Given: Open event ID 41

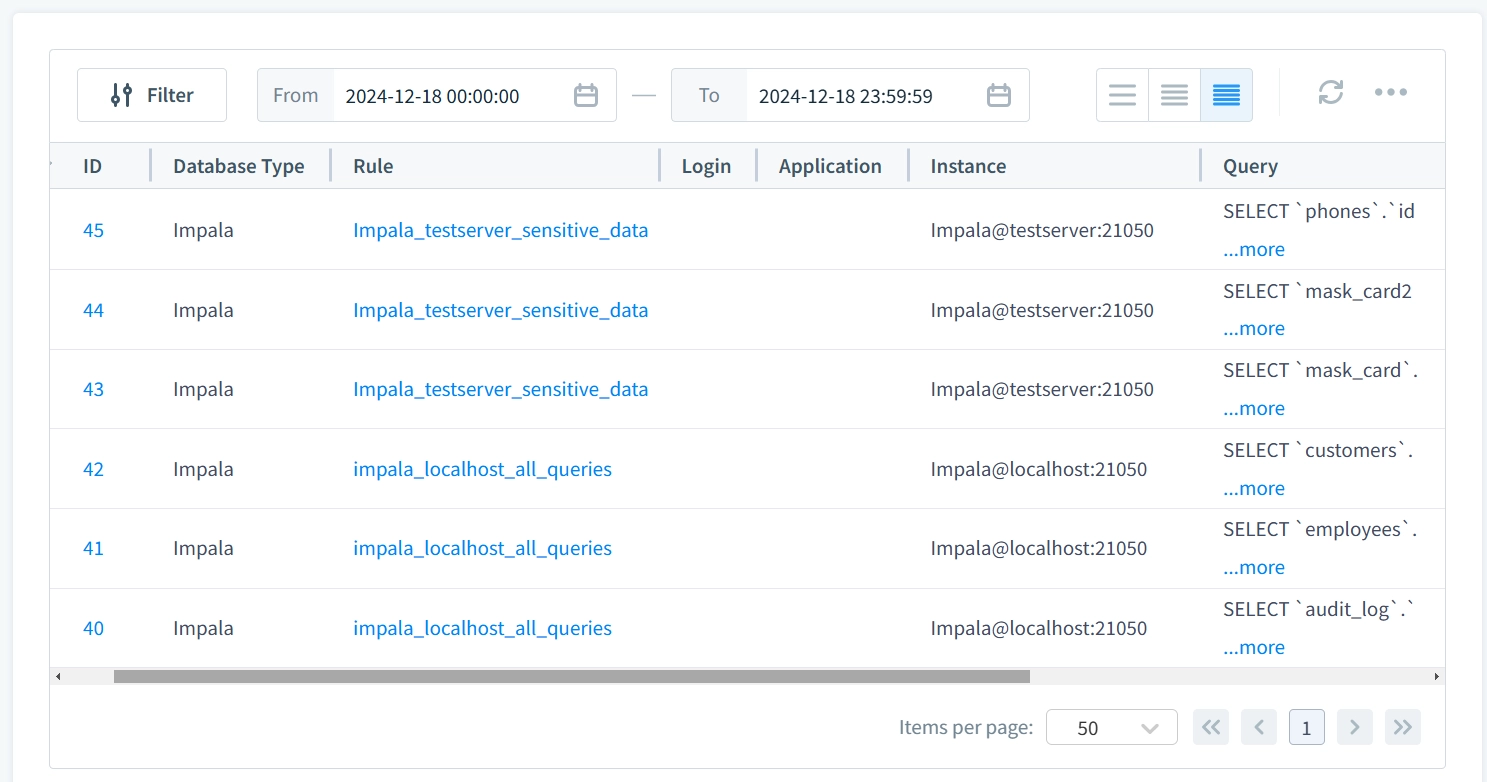Looking at the screenshot, I should coord(93,548).
